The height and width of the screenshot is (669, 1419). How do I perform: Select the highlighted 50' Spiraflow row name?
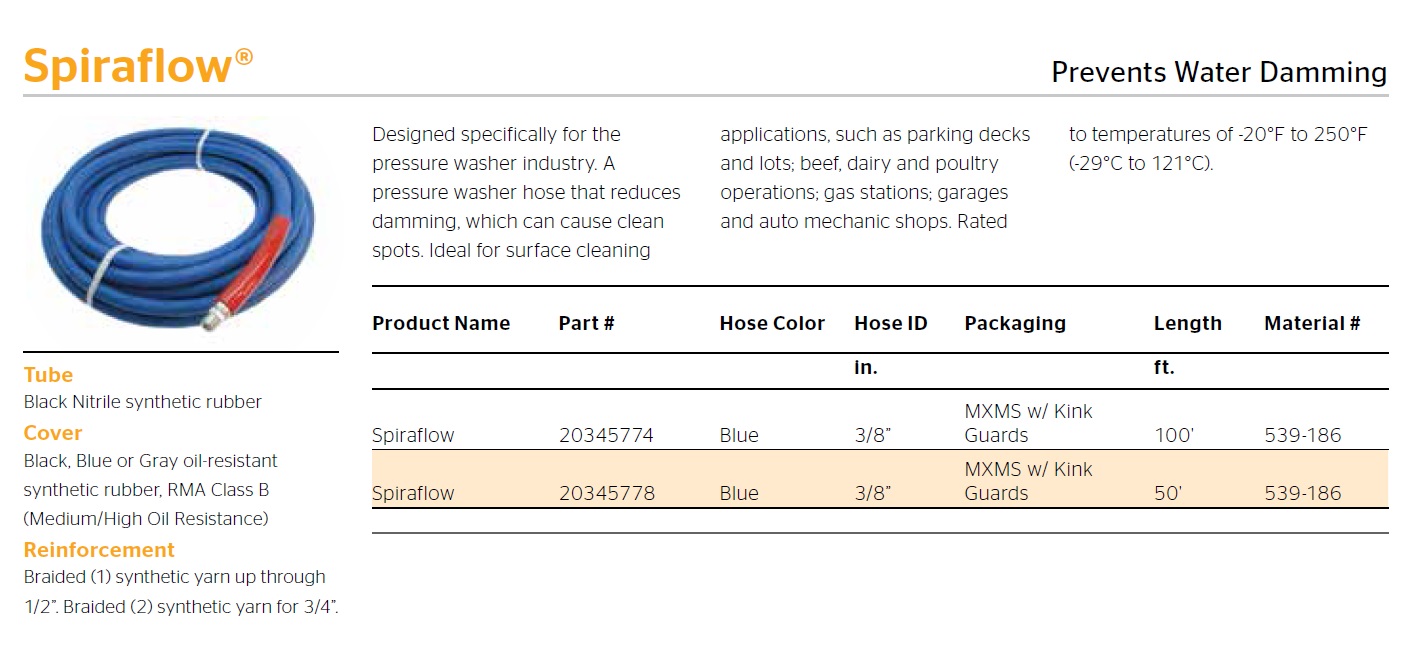(x=413, y=493)
